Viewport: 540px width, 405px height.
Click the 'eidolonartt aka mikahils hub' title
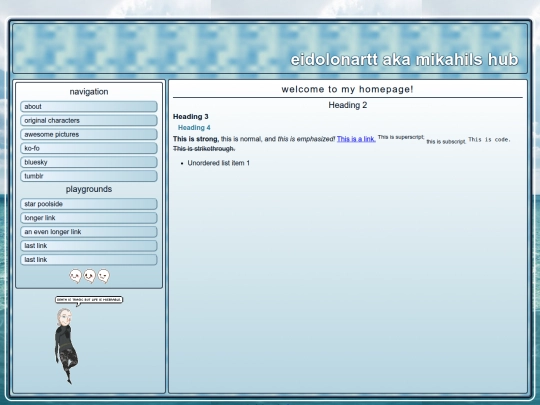(x=404, y=60)
